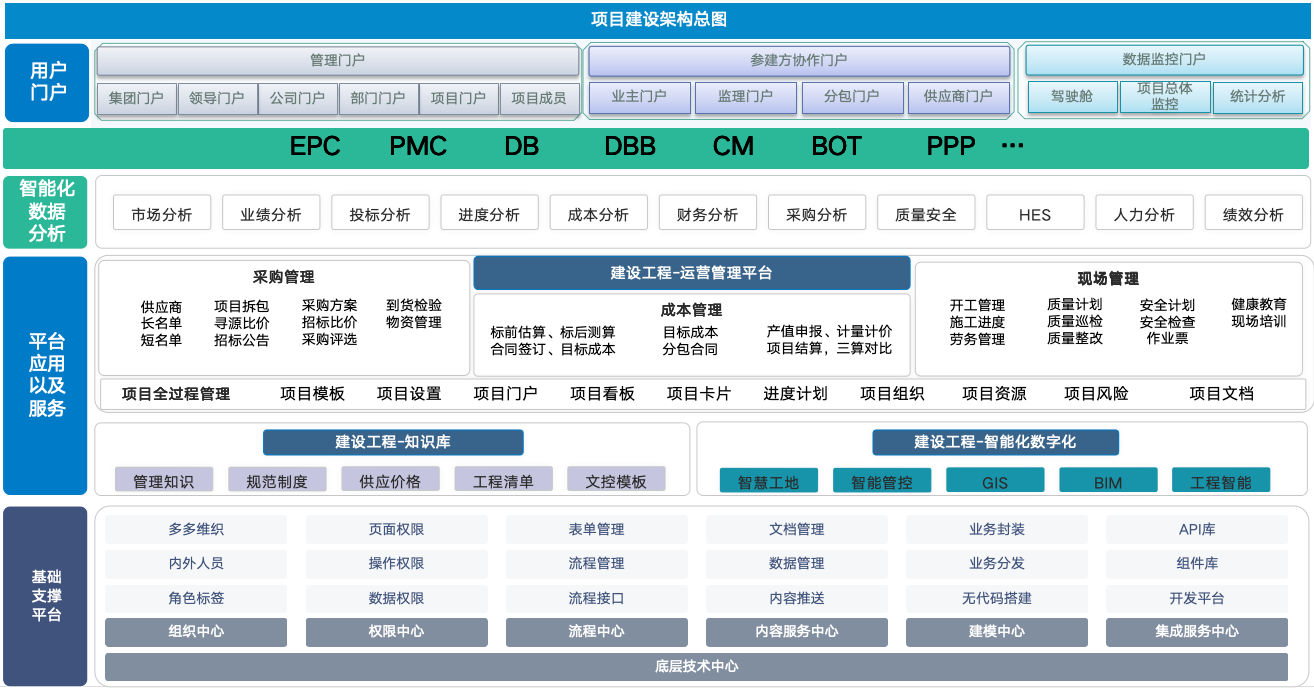Image resolution: width=1314 pixels, height=690 pixels.
Task: Open the GIS box
Action: point(995,481)
